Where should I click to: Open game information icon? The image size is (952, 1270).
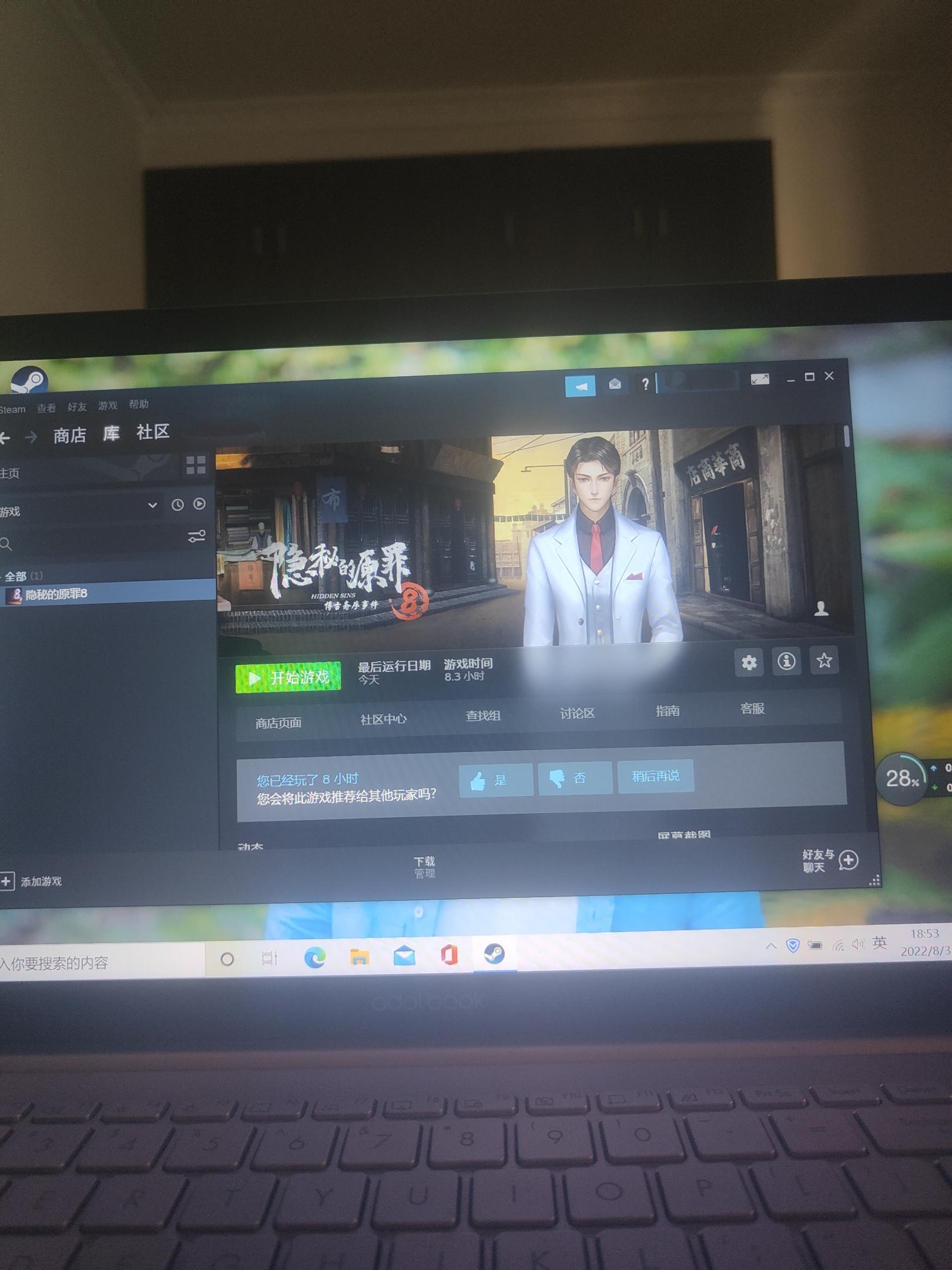786,661
